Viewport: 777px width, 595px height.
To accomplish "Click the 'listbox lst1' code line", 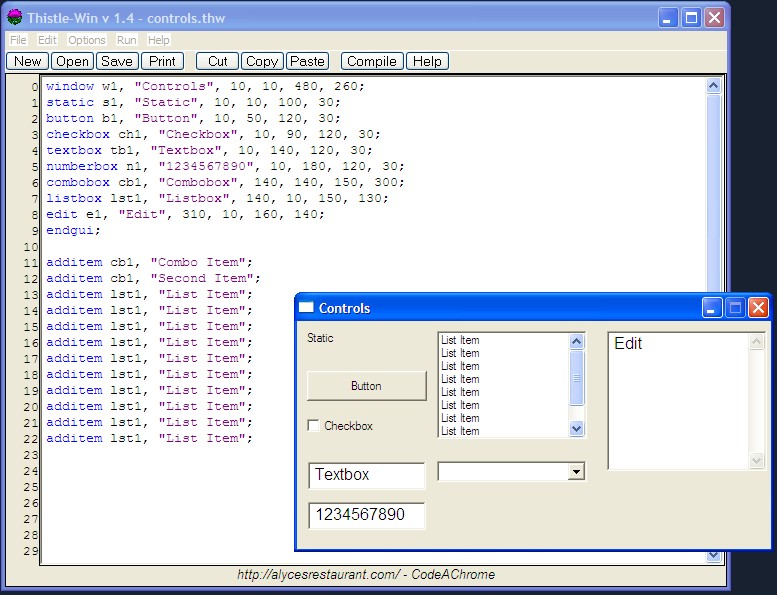I will 218,198.
